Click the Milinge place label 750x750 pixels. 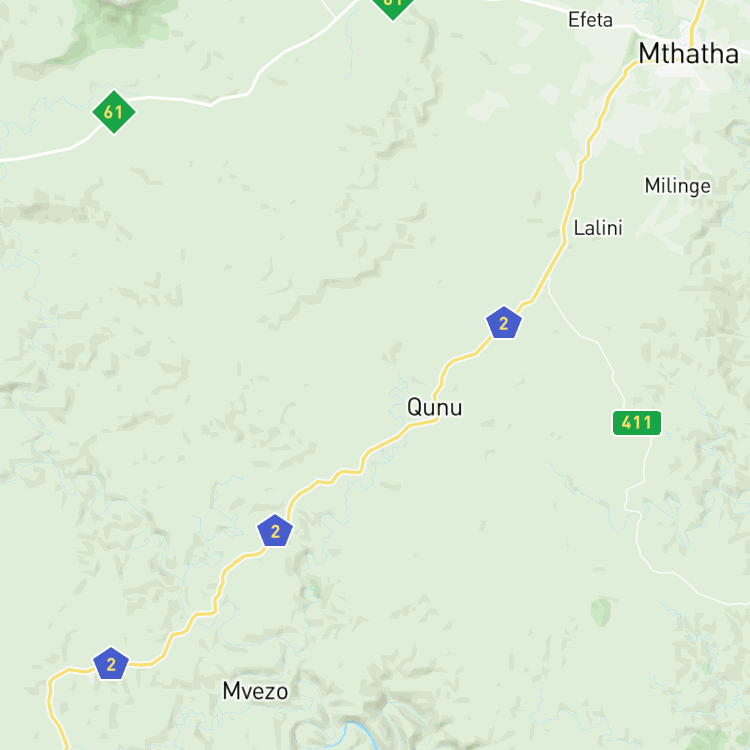pyautogui.click(x=677, y=186)
